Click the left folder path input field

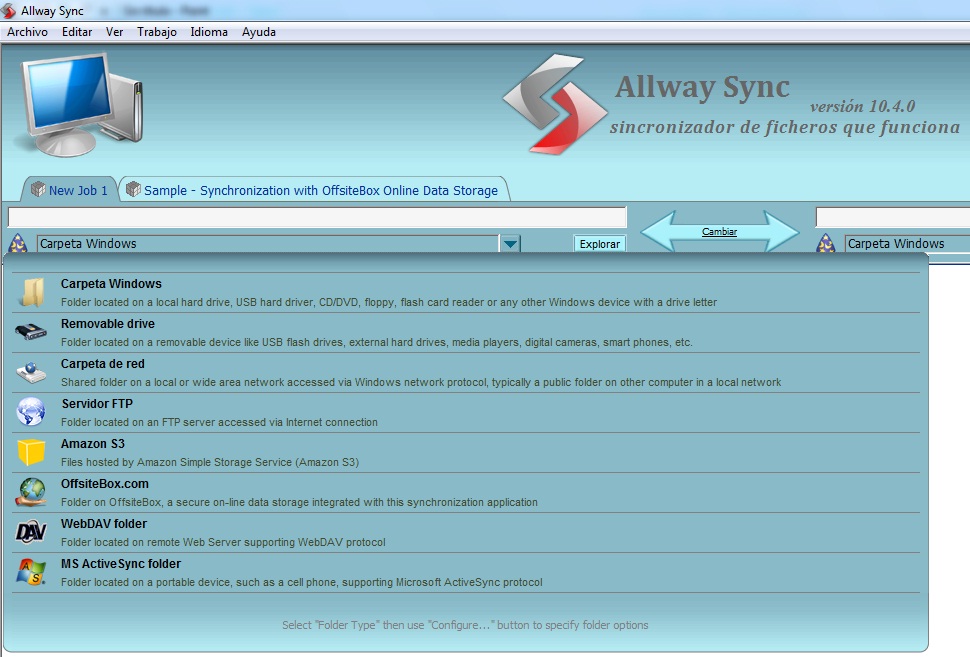coord(317,218)
